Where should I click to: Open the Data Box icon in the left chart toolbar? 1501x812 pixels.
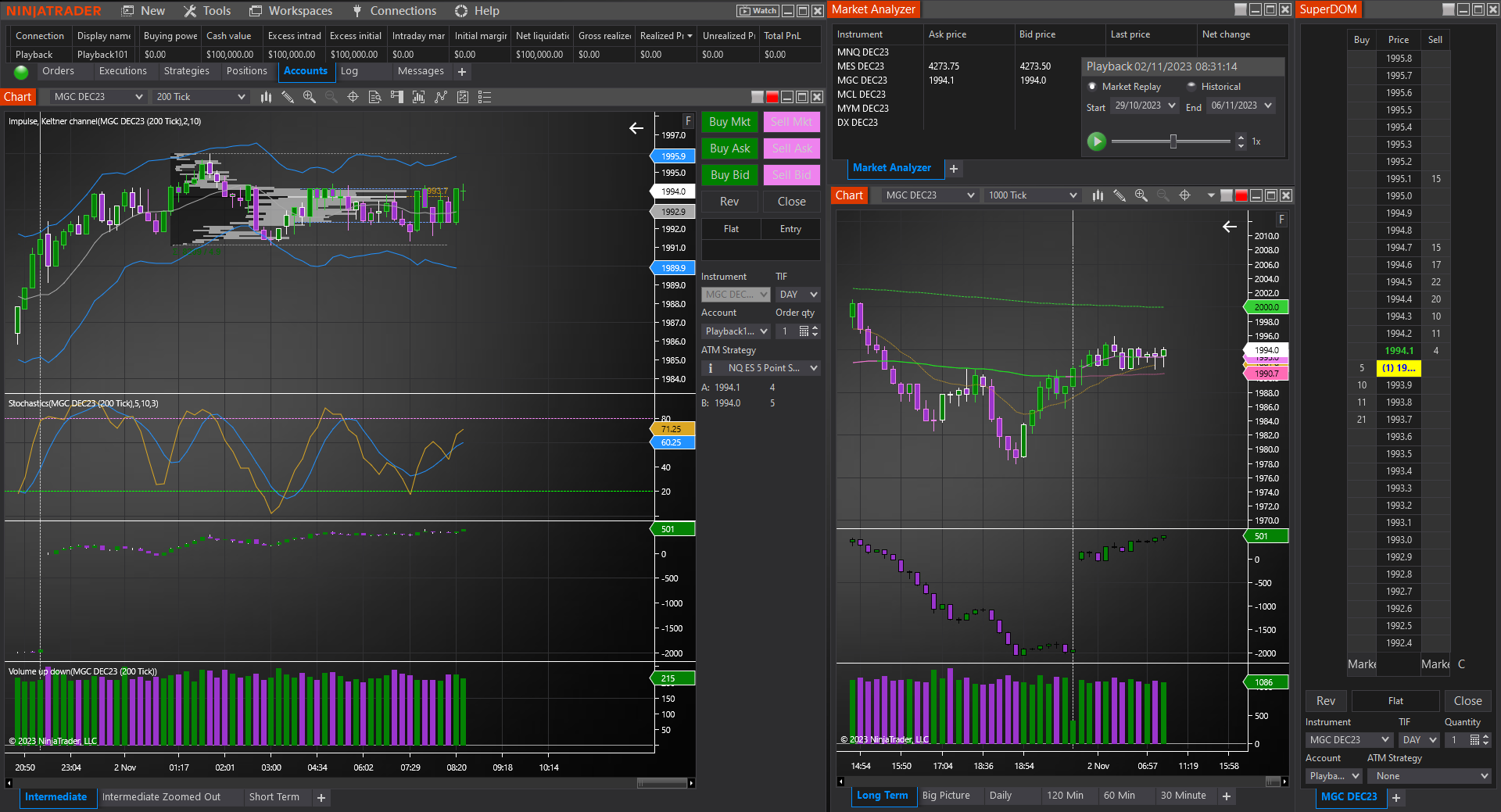[375, 97]
